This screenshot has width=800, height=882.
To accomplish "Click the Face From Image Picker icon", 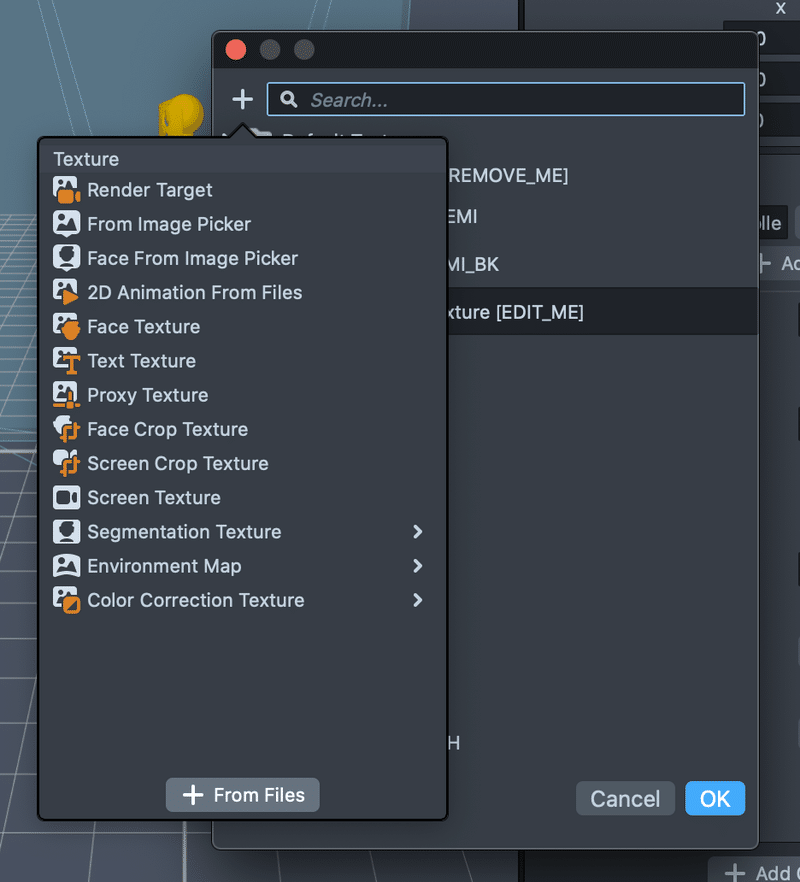I will coord(66,258).
